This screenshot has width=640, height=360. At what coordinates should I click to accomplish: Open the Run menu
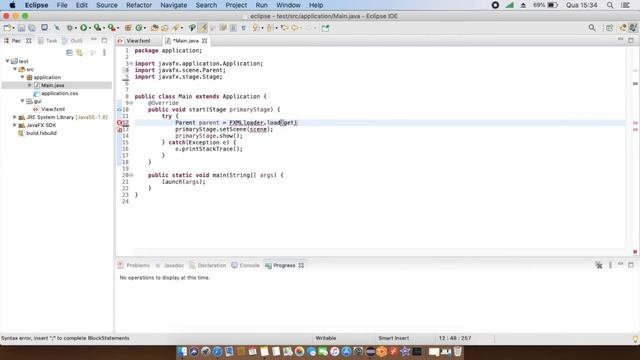click(262, 5)
